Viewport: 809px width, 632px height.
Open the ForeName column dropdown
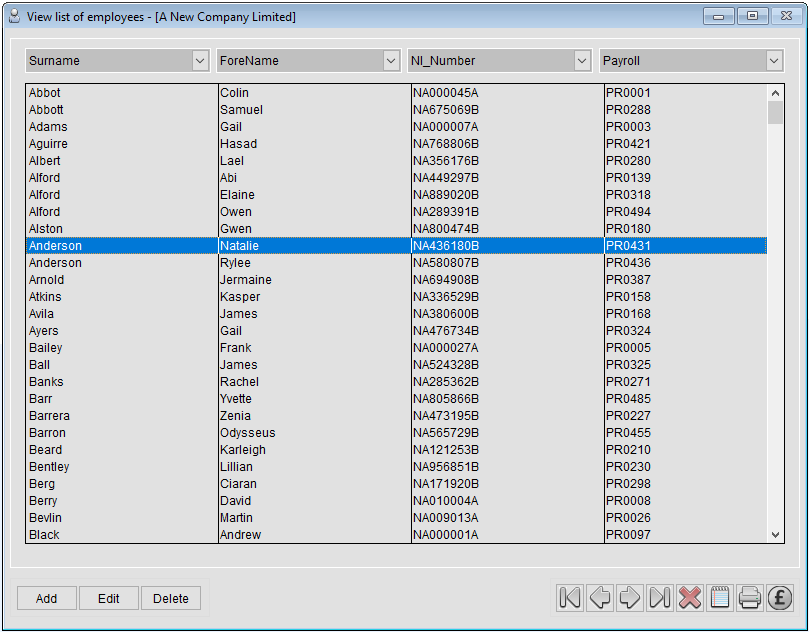pyautogui.click(x=391, y=60)
